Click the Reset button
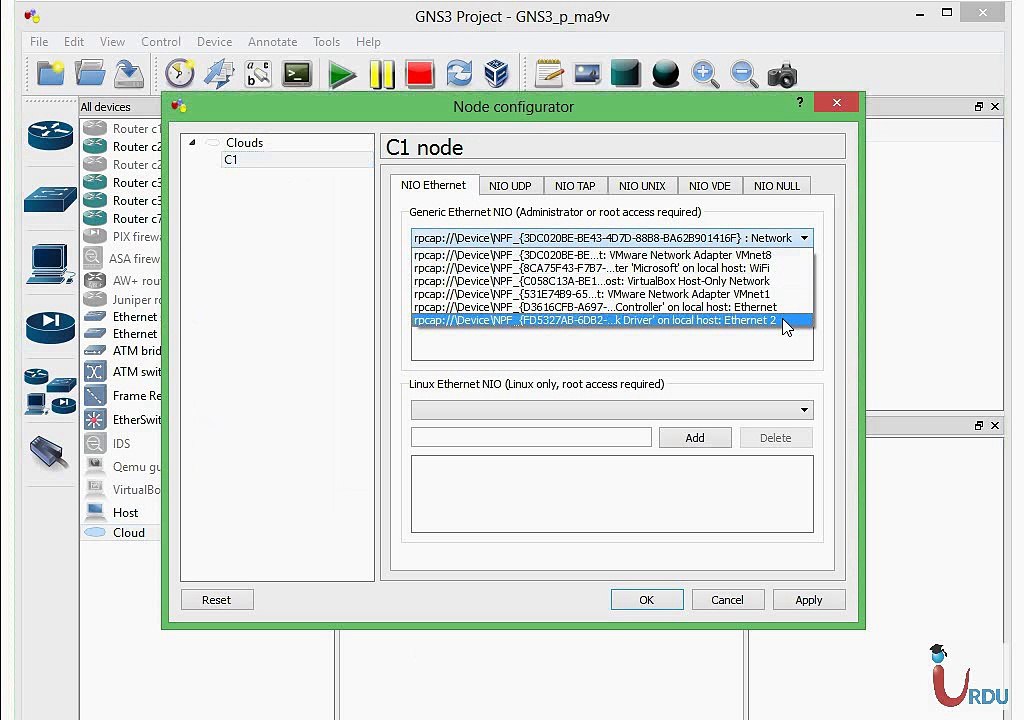The height and width of the screenshot is (720, 1024). 217,600
